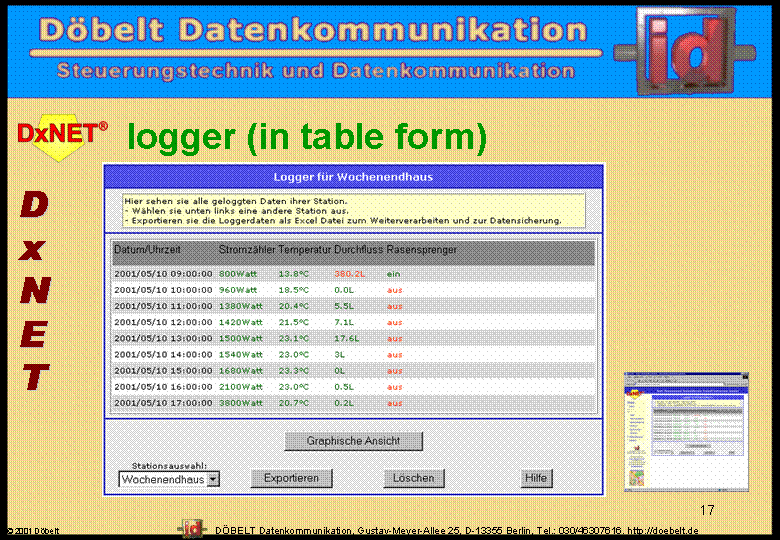The width and height of the screenshot is (780, 540).
Task: Open the browser screenshot thumbnail
Action: [686, 432]
